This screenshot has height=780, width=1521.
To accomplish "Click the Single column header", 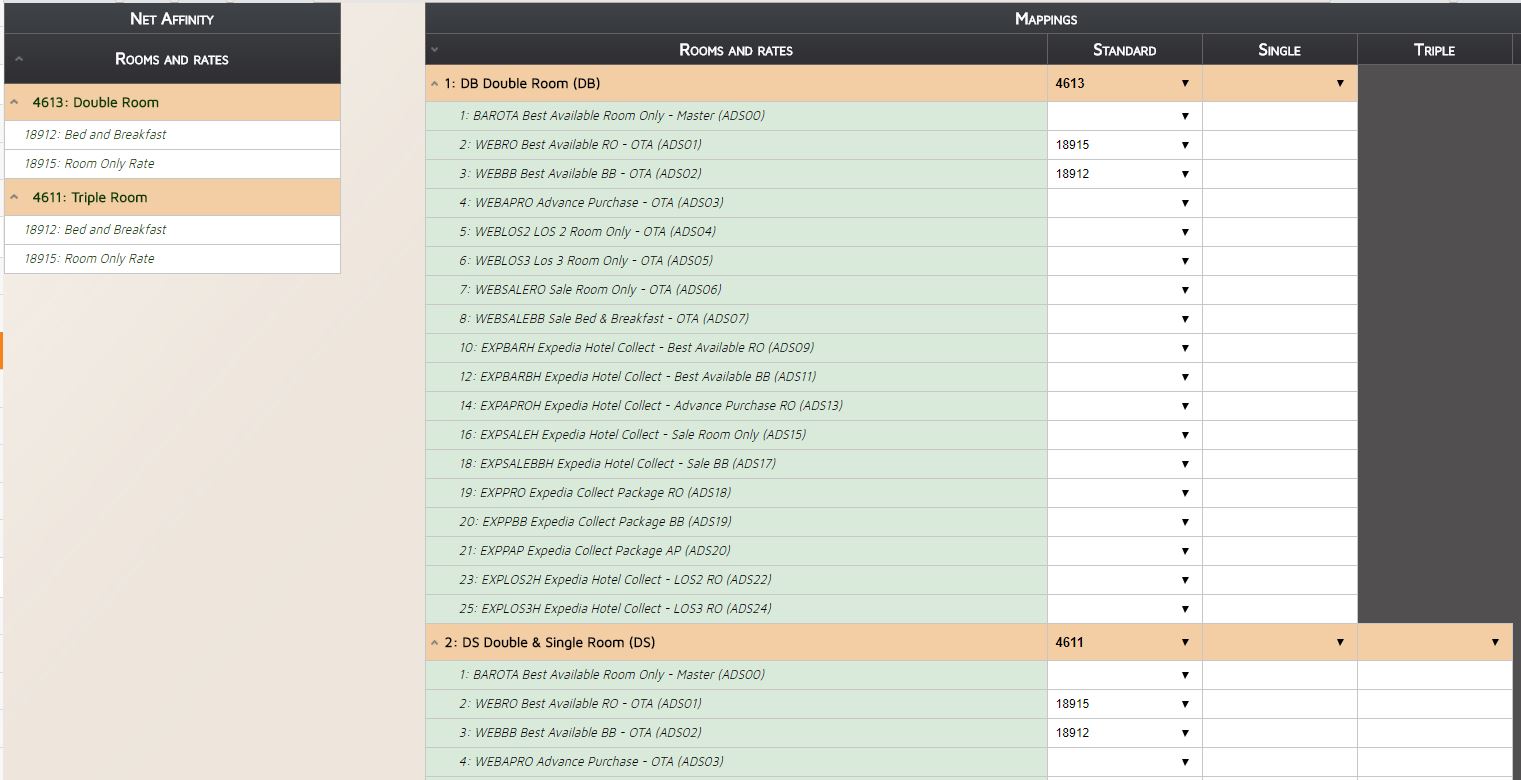I will coord(1280,50).
